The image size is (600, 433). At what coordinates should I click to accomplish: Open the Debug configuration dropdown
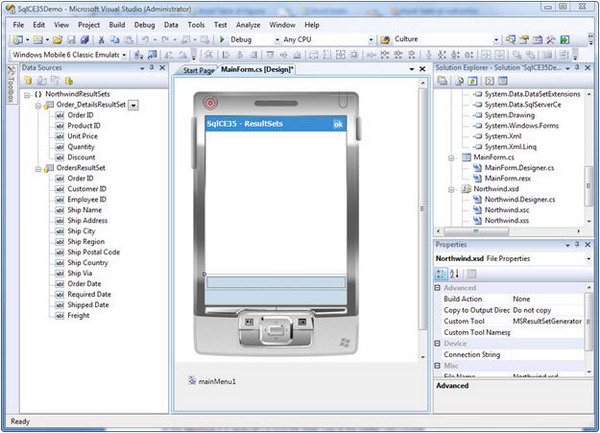coord(277,40)
